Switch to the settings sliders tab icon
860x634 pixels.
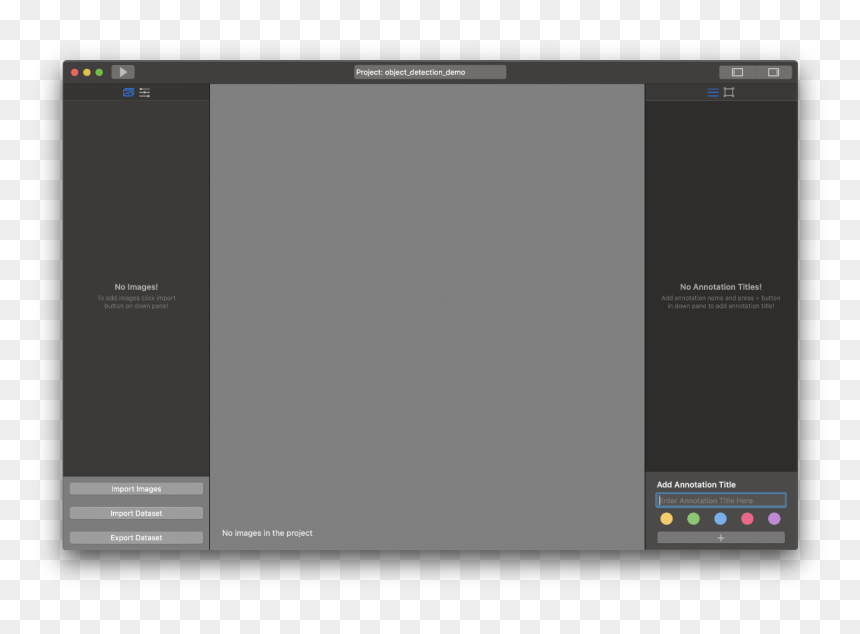click(x=145, y=92)
